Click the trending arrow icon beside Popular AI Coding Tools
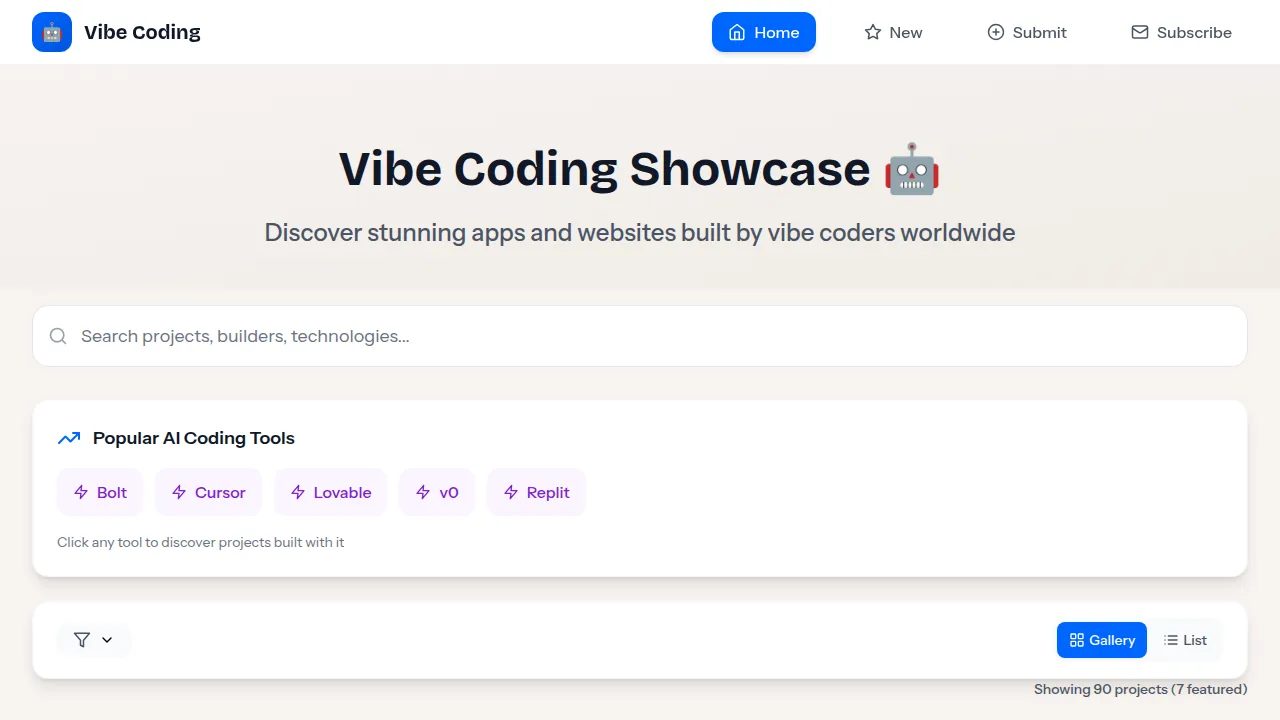This screenshot has height=720, width=1280. point(69,438)
